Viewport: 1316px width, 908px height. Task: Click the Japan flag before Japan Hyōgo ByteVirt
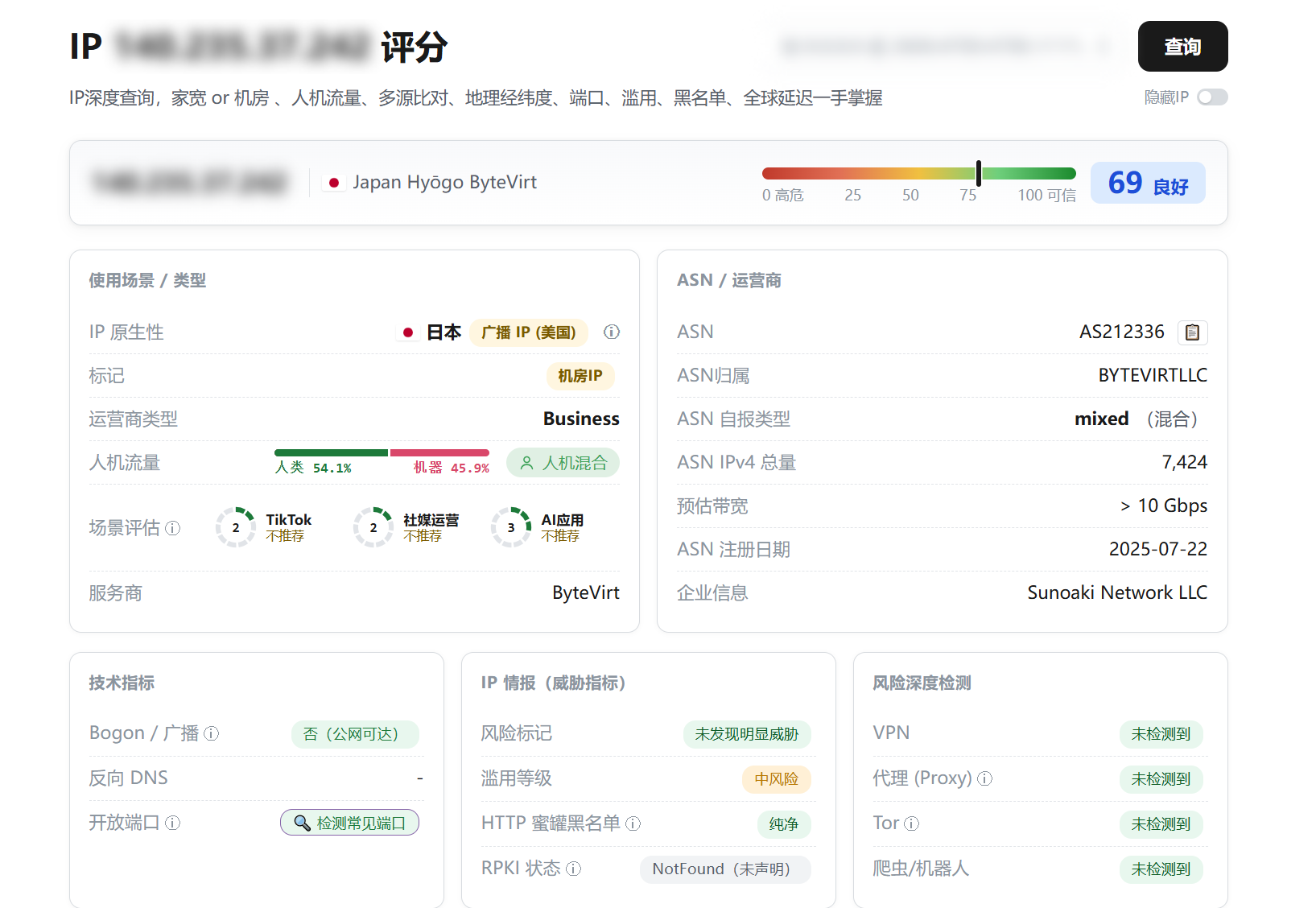333,183
